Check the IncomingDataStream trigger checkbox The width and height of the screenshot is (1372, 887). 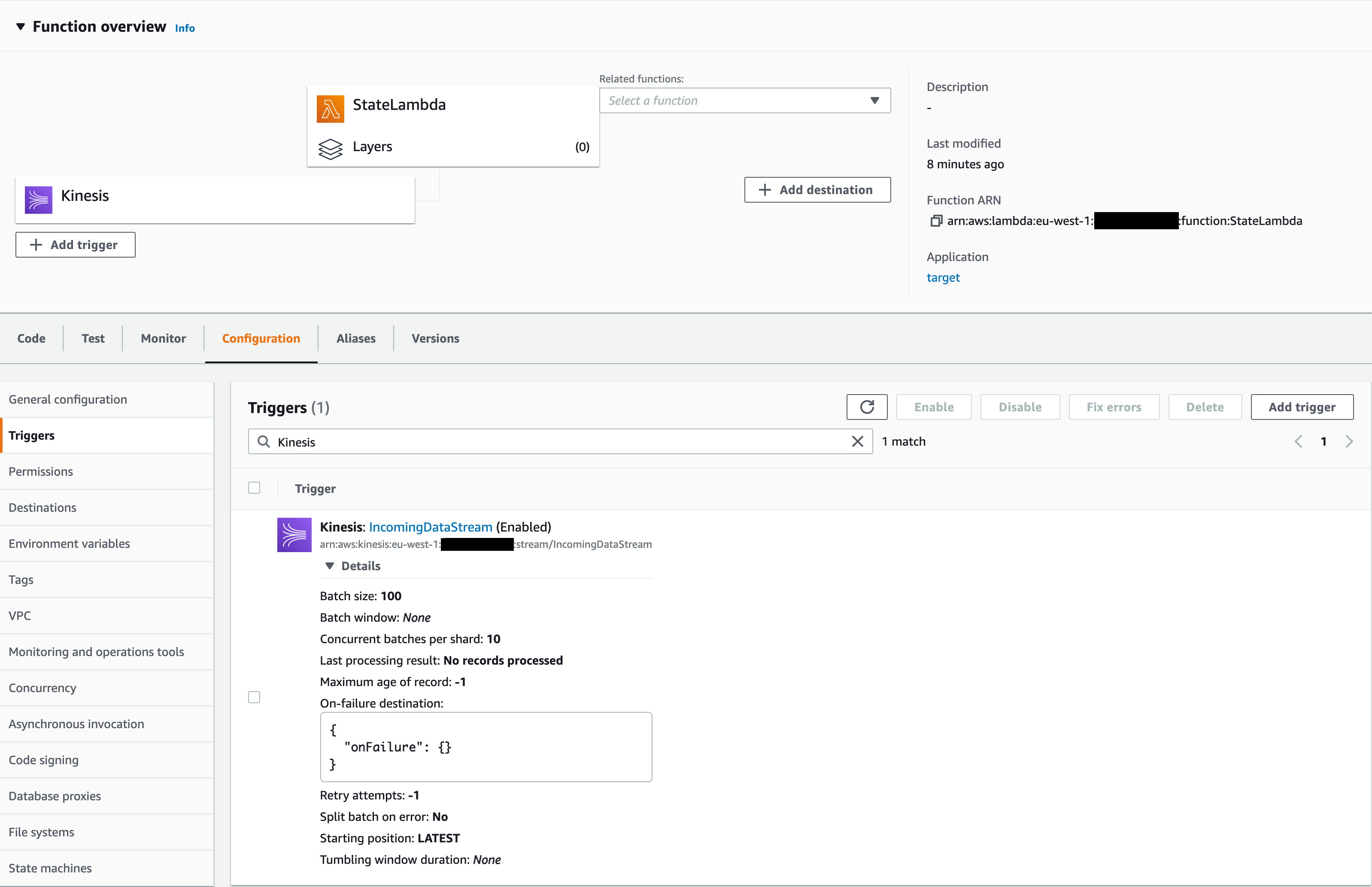coord(254,697)
